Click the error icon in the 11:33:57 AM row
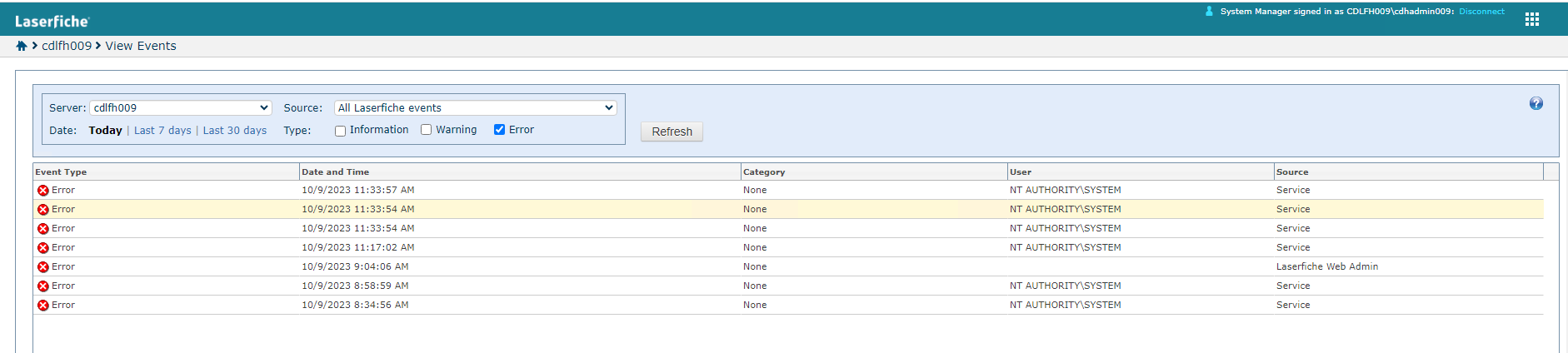 43,191
